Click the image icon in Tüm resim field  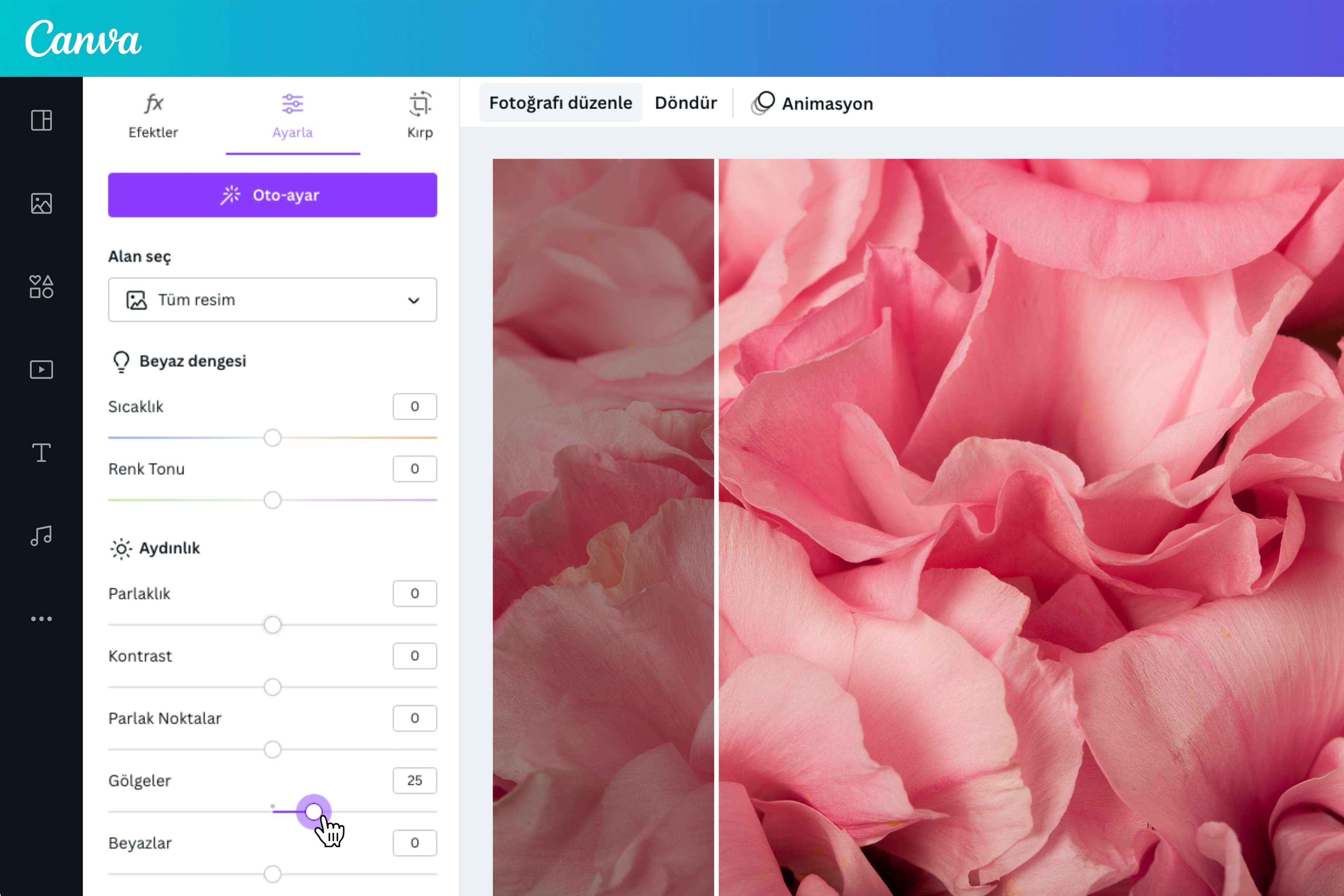coord(137,300)
